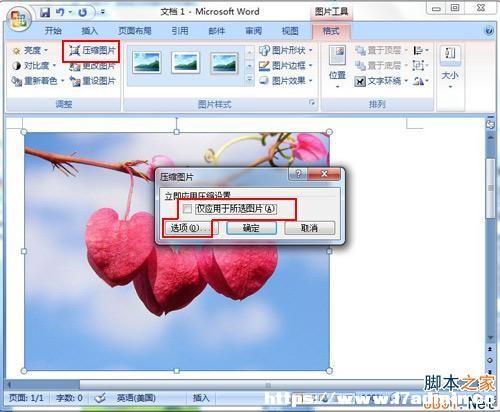Open the 对比度 contrast dropdown

coord(33,65)
